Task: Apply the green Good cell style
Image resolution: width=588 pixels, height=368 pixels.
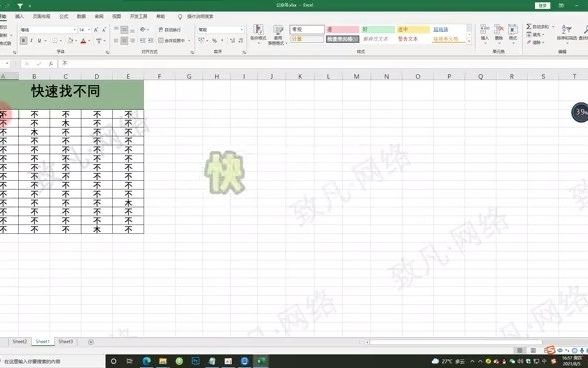Action: (x=378, y=30)
